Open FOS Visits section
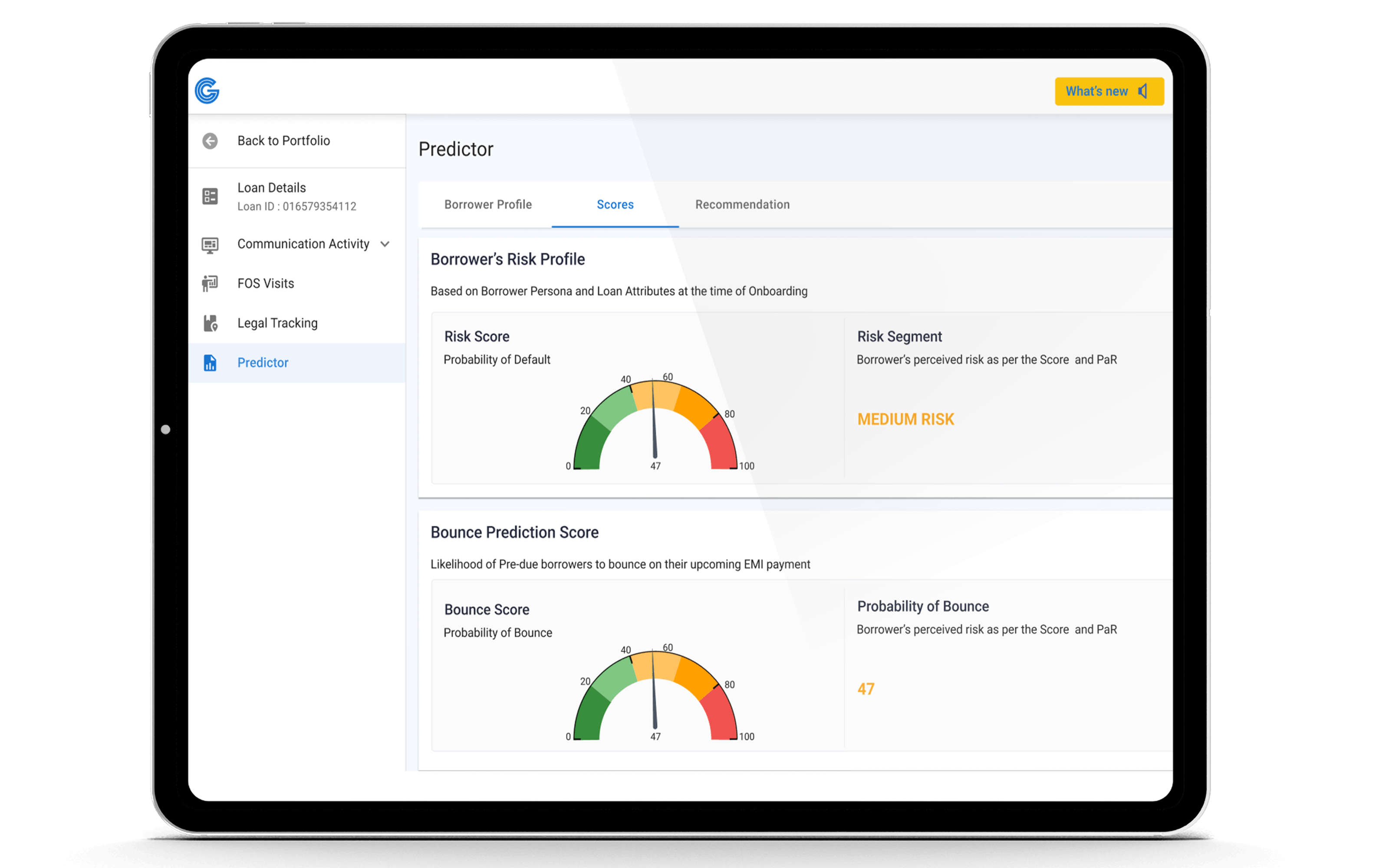1389x868 pixels. [x=266, y=283]
